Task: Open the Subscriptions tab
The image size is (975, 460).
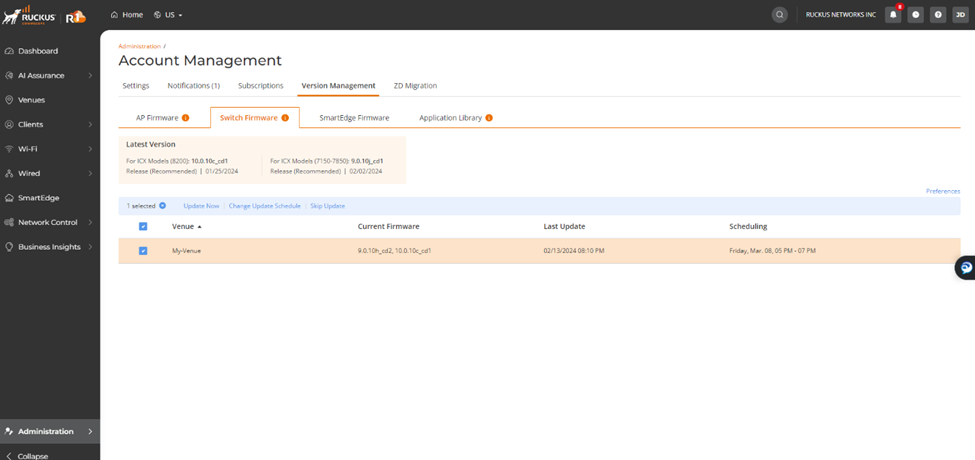Action: pos(261,86)
